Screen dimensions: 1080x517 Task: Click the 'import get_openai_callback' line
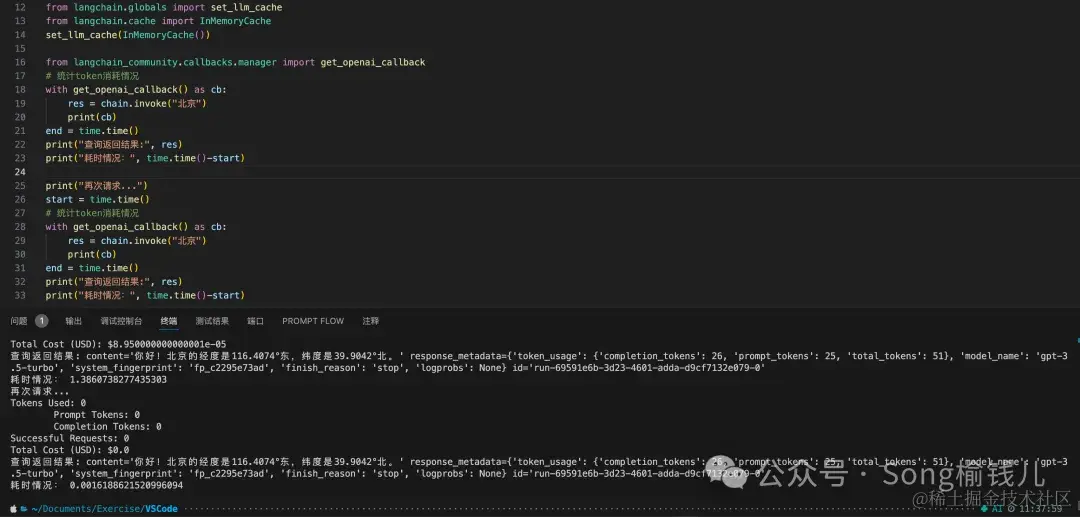click(236, 62)
